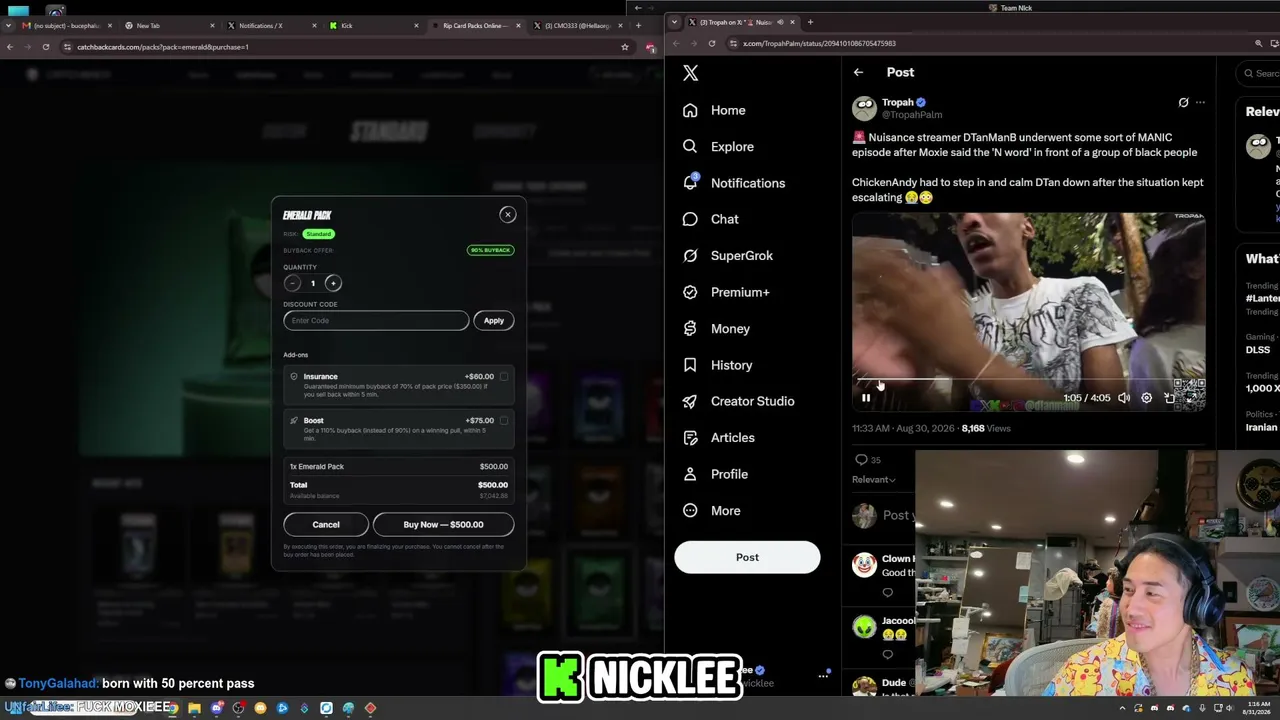
Task: Decrease Emerald Pack quantity with minus button
Action: 292,283
